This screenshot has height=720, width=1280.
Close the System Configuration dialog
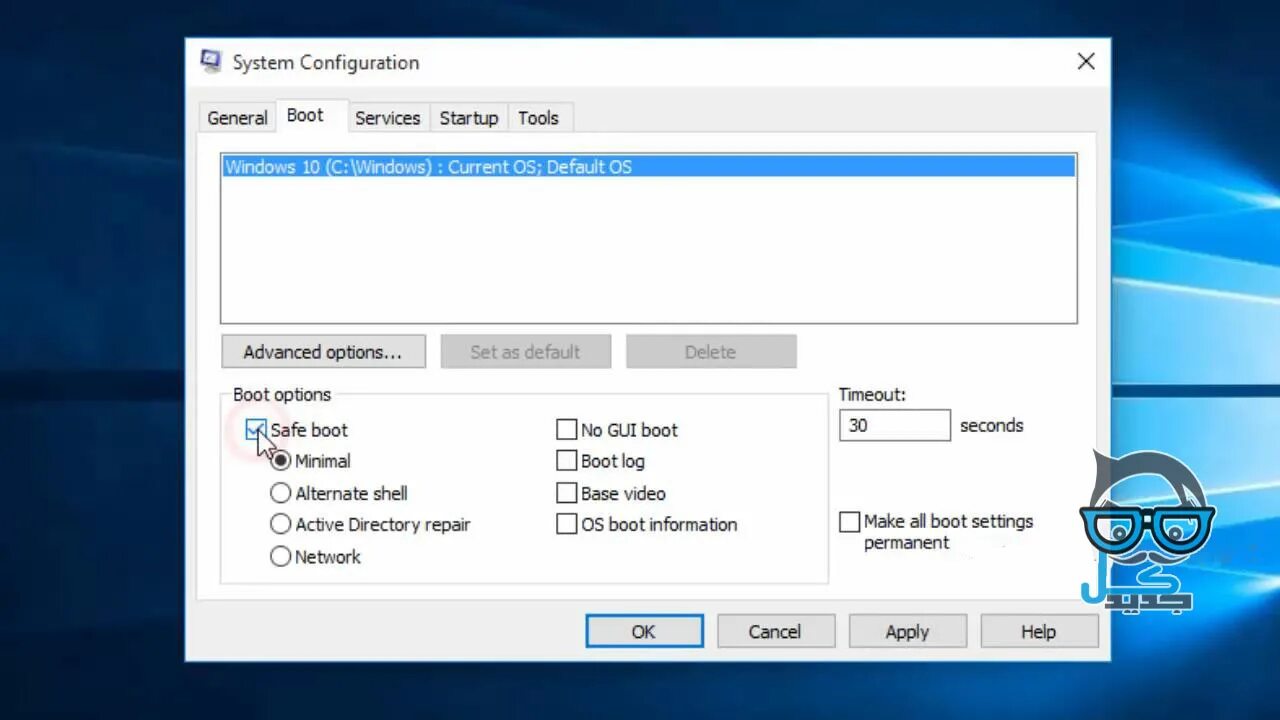(x=1086, y=62)
